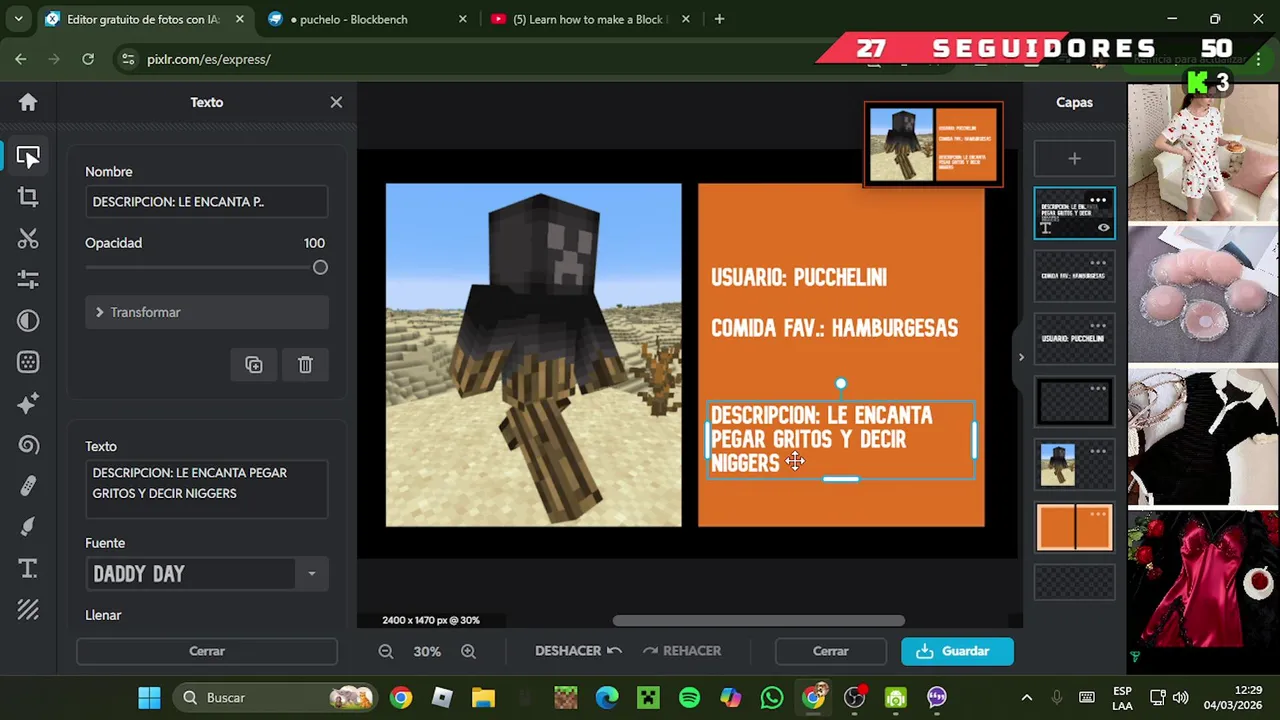The height and width of the screenshot is (720, 1280).
Task: Click Cerrar next to Guardar
Action: (830, 651)
